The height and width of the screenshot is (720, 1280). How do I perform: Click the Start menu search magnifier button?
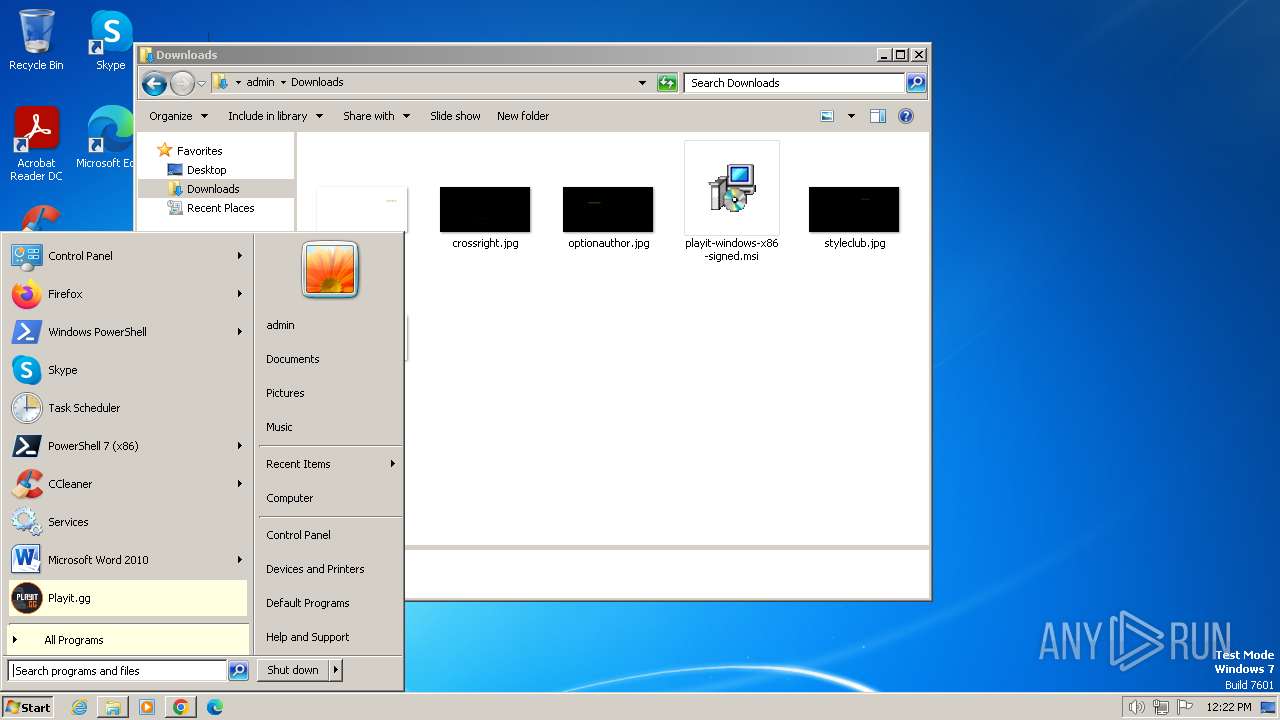pyautogui.click(x=238, y=671)
